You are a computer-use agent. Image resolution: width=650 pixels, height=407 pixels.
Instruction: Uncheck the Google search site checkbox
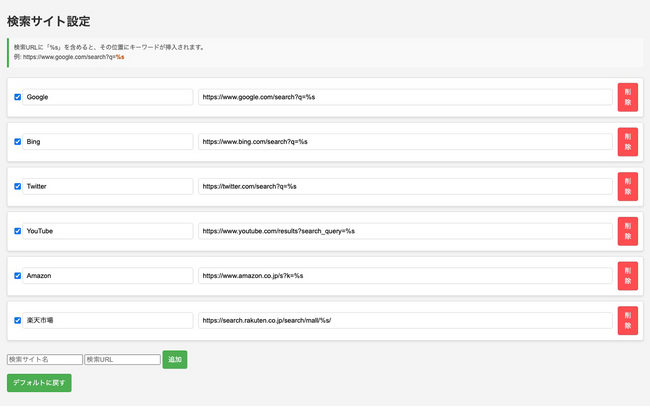[18, 97]
